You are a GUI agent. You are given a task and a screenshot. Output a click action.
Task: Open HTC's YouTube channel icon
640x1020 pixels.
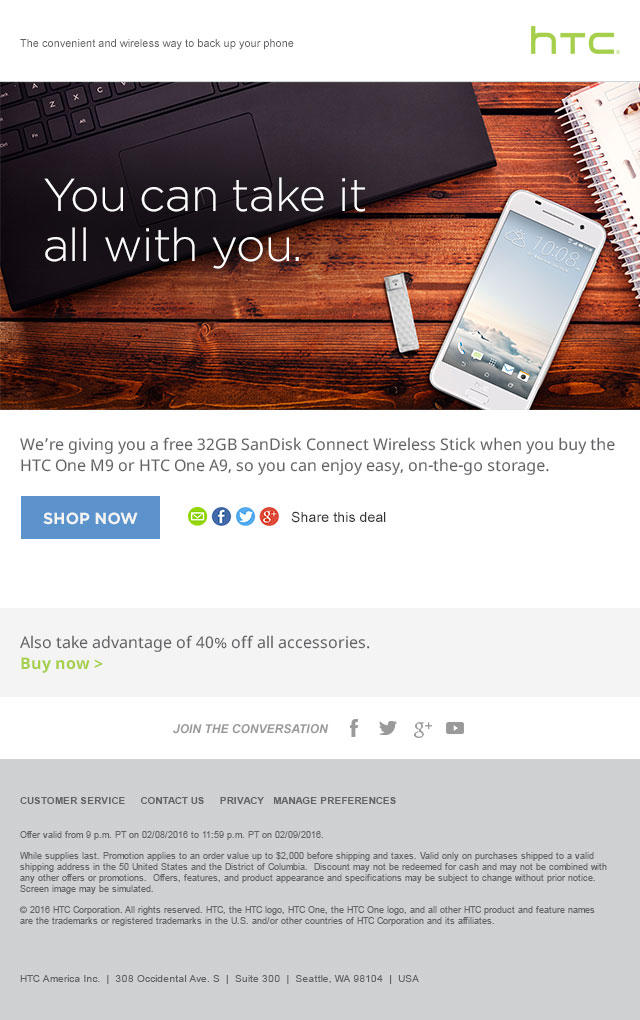pyautogui.click(x=455, y=728)
